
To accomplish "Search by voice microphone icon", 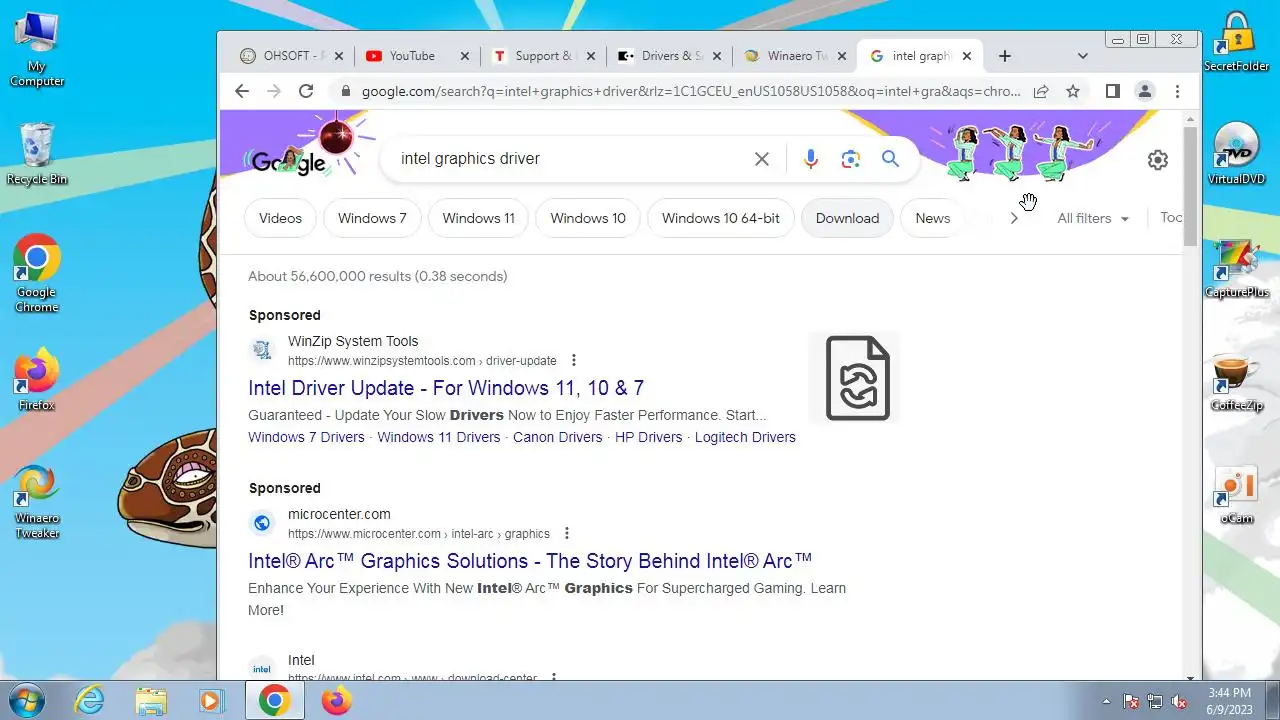I will [x=810, y=159].
